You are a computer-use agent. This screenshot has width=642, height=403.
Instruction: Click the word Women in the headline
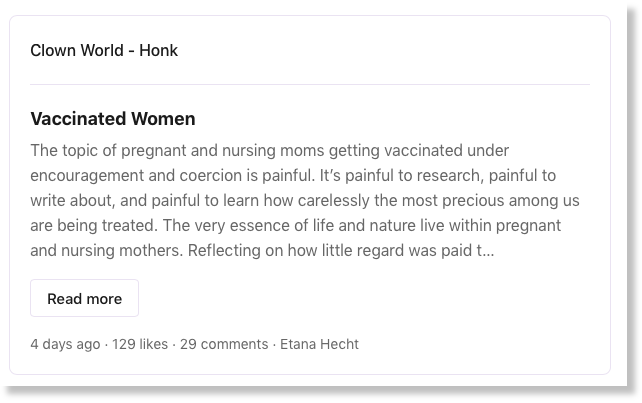point(163,119)
